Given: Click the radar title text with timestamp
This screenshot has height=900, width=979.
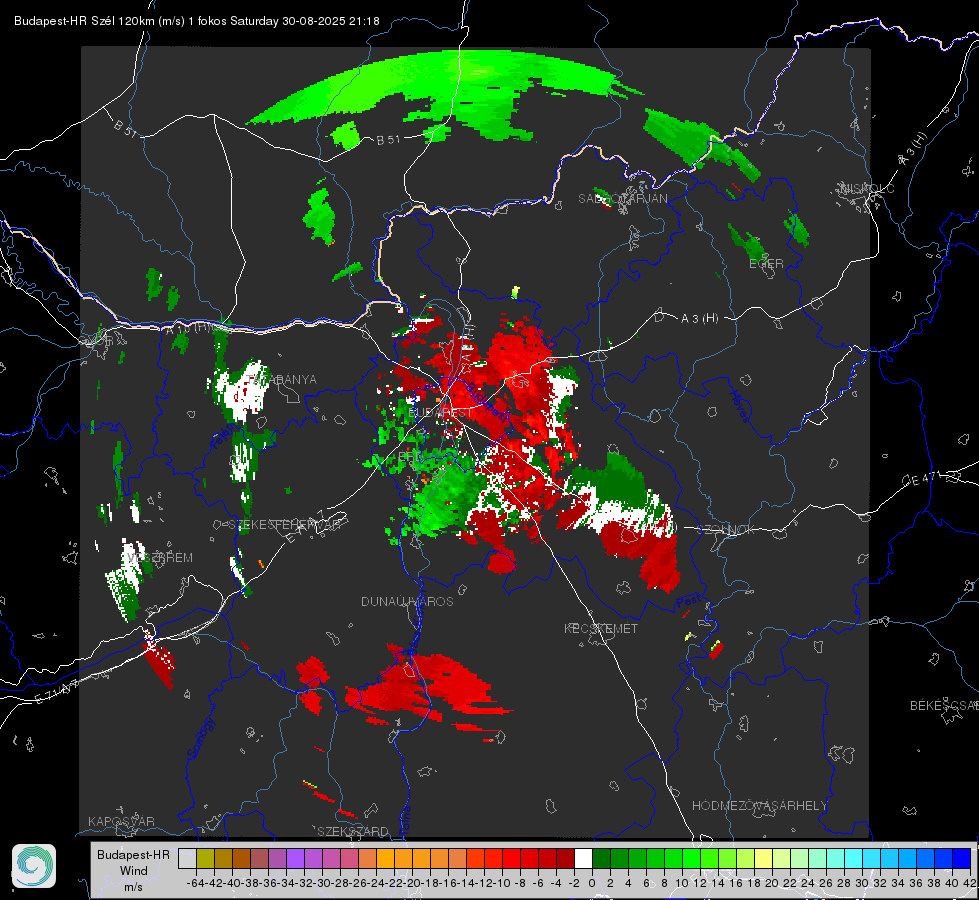Looking at the screenshot, I should (197, 21).
